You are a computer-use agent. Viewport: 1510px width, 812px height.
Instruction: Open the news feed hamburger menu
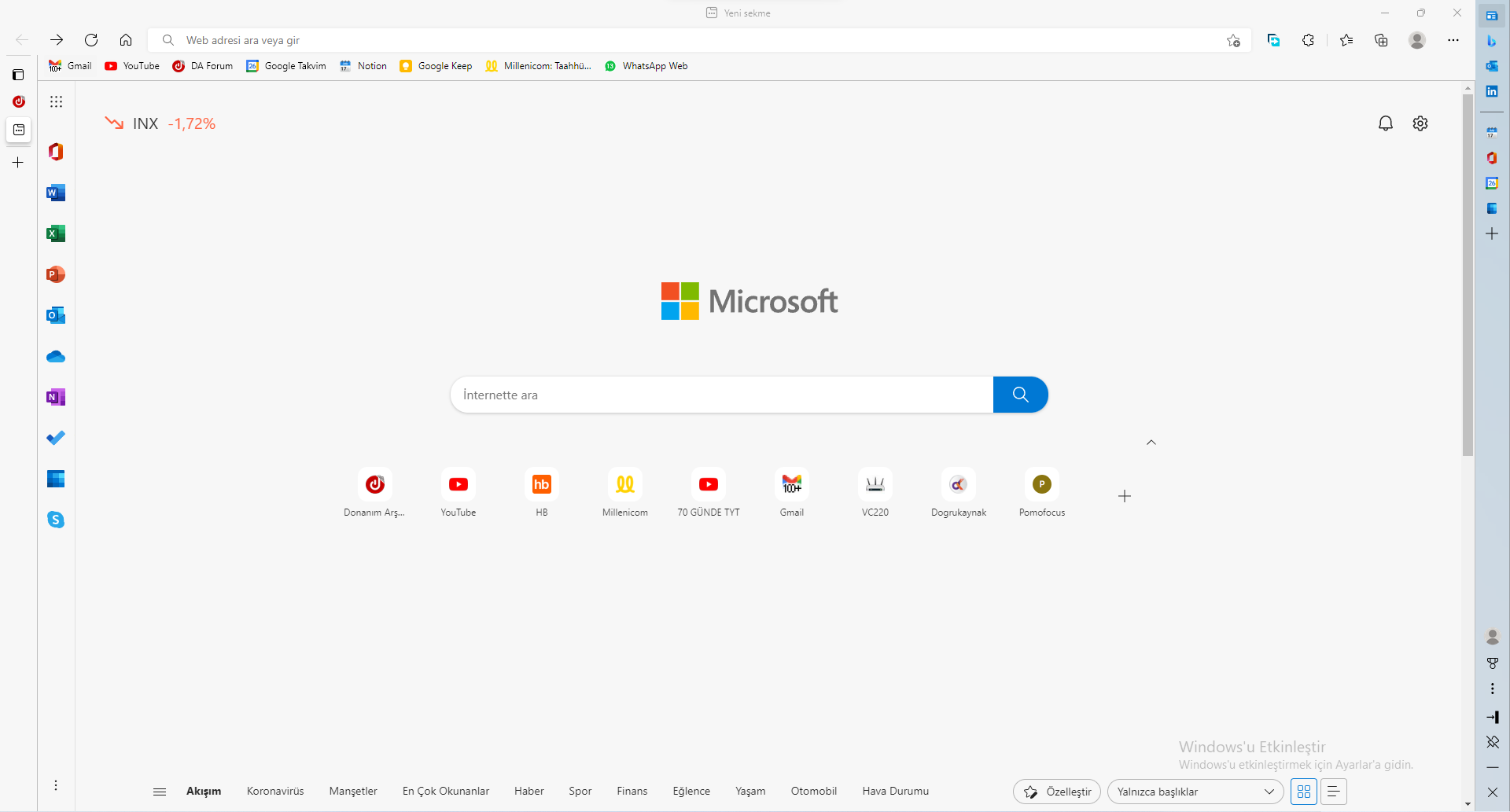click(160, 792)
